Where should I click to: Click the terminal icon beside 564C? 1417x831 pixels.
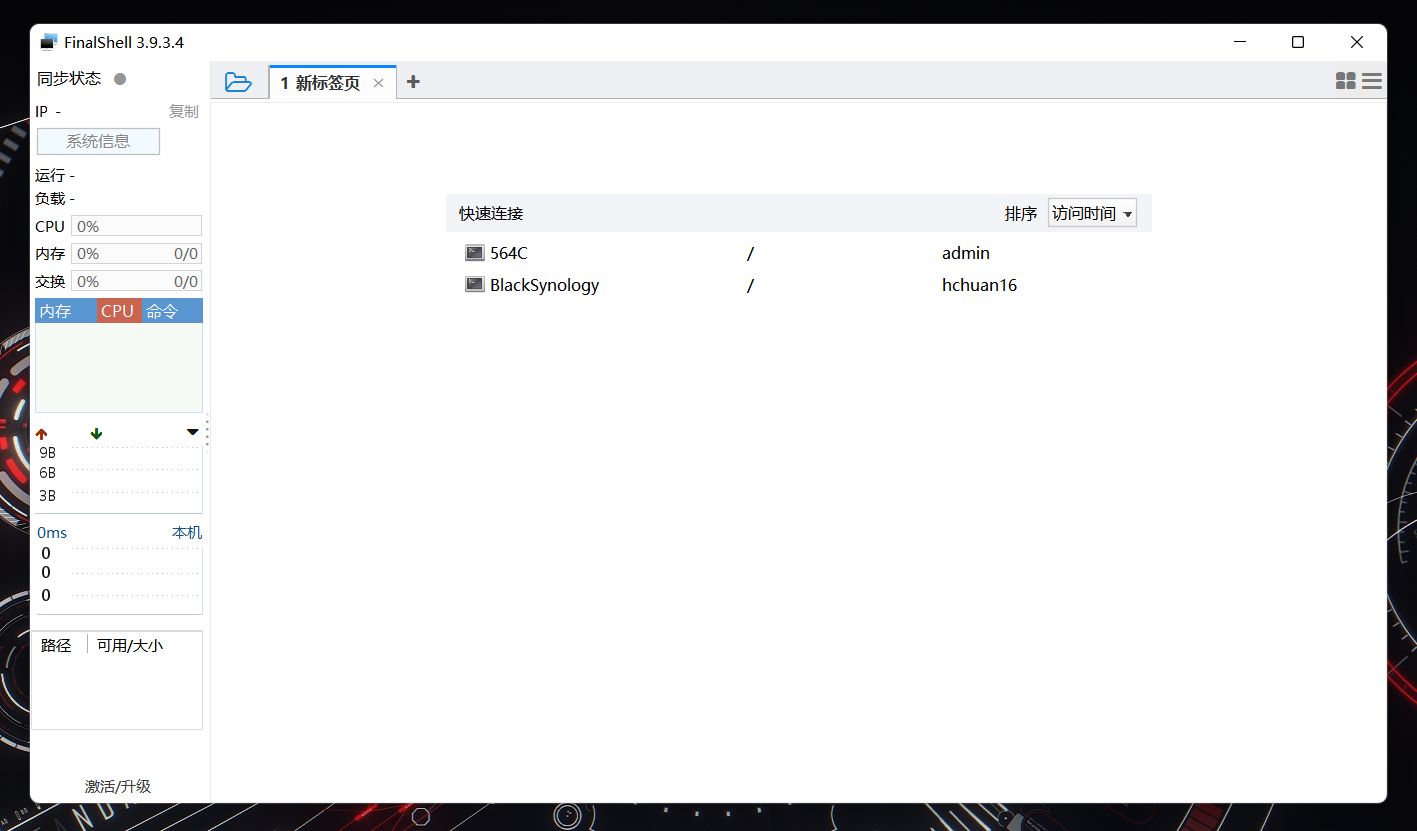click(x=474, y=253)
